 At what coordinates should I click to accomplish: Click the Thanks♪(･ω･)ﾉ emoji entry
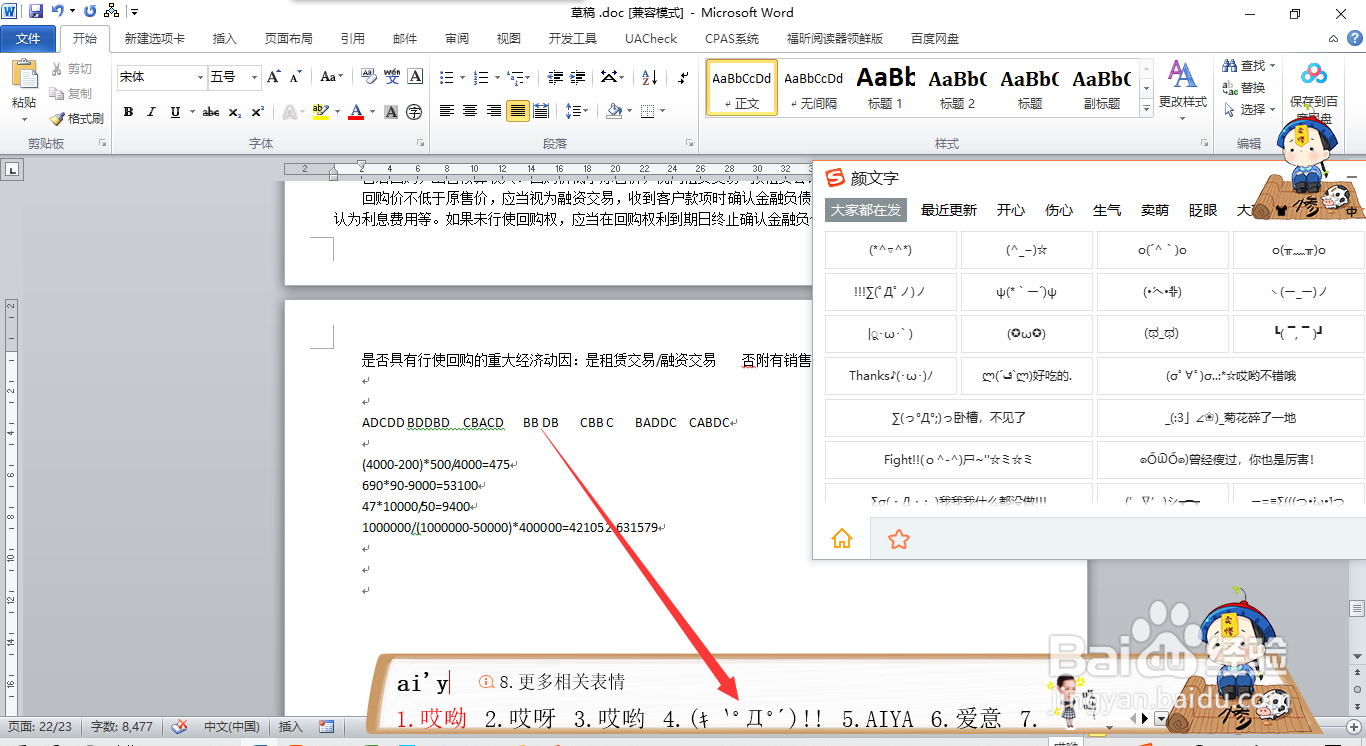coord(891,377)
